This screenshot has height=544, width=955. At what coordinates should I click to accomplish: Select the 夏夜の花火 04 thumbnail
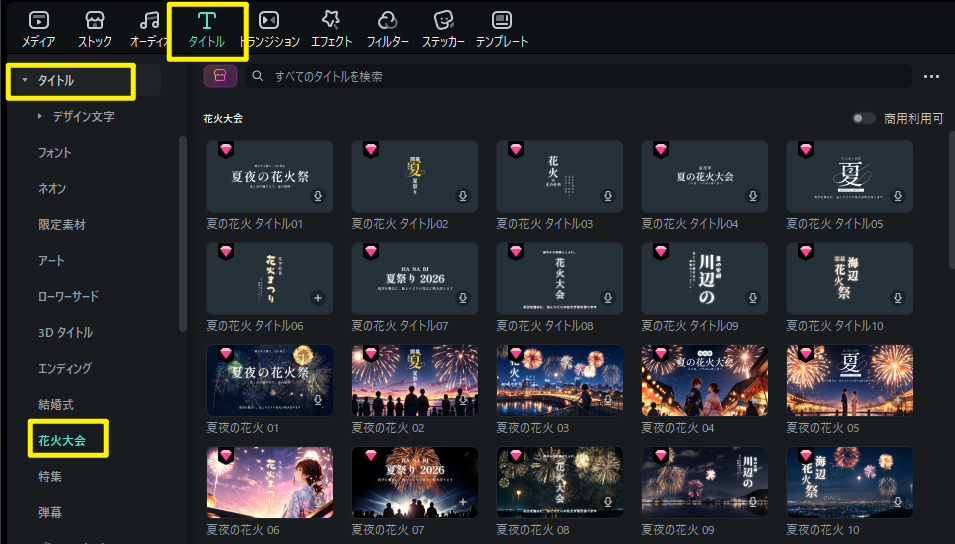point(705,380)
